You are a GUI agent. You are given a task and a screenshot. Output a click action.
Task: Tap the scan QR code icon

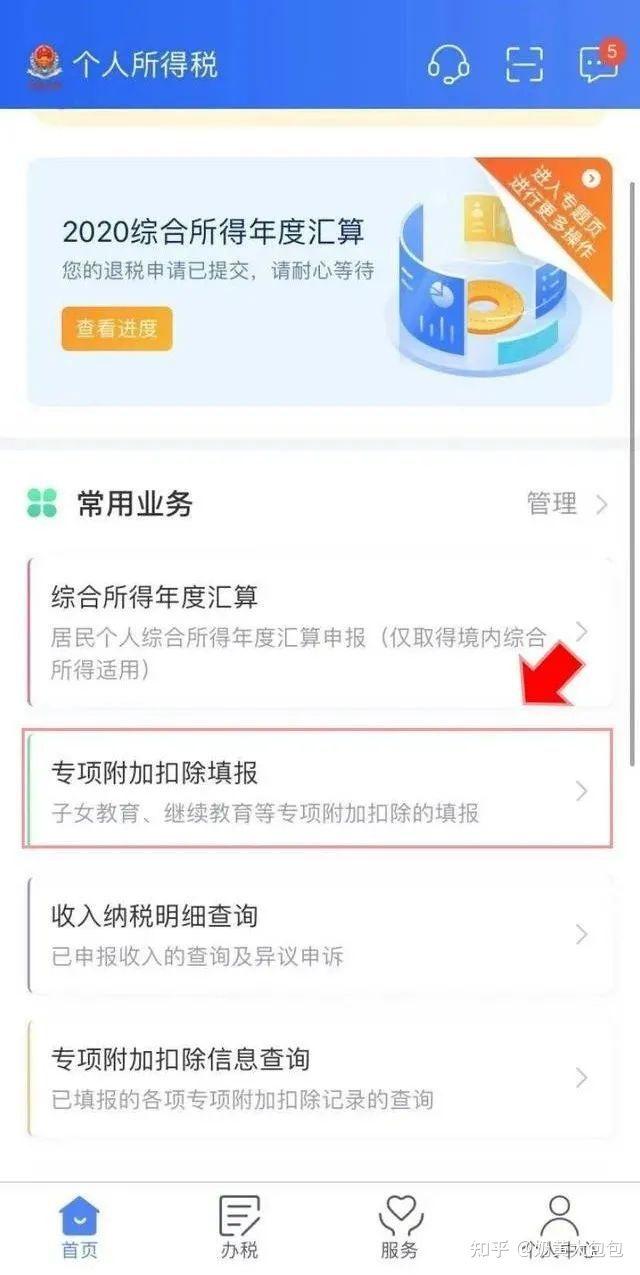523,64
